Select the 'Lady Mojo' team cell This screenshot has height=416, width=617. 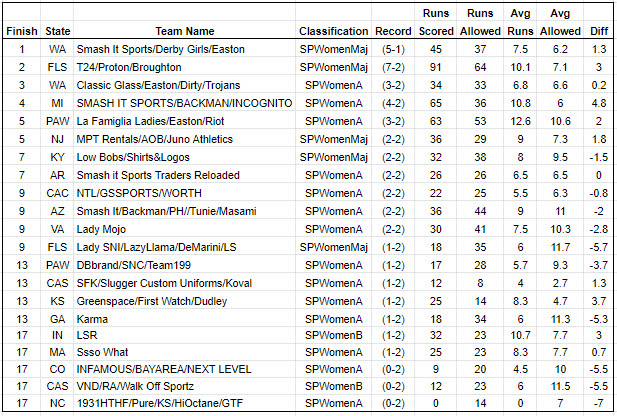pyautogui.click(x=101, y=229)
